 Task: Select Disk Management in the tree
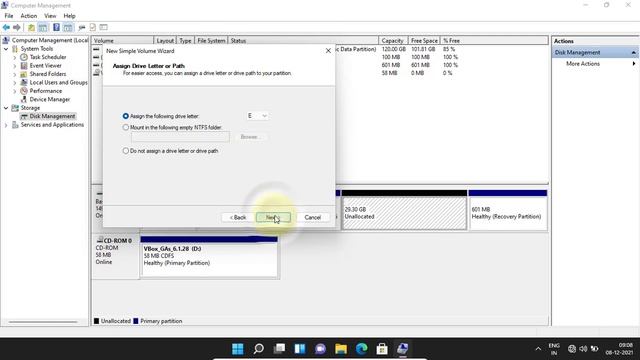click(52, 116)
